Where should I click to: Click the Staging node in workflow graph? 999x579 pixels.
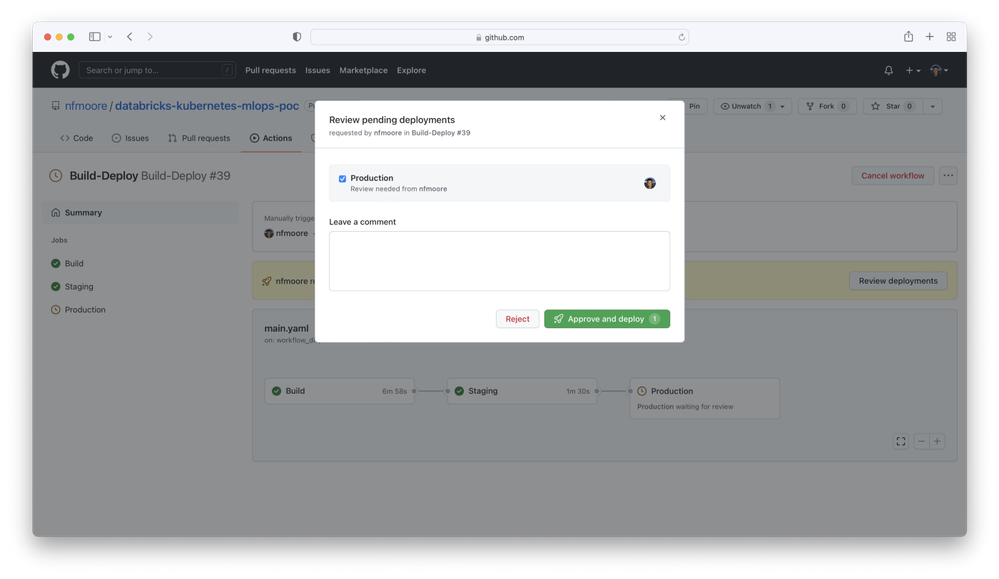click(522, 391)
